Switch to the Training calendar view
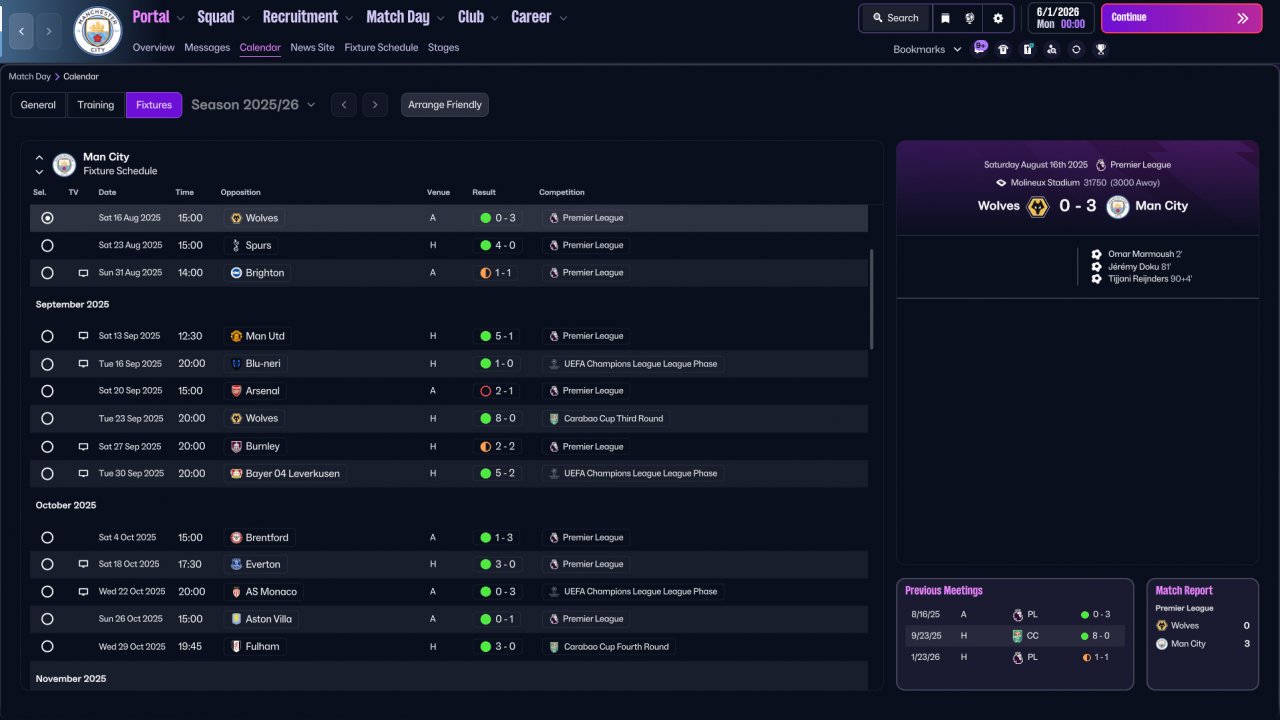The height and width of the screenshot is (720, 1280). [96, 105]
